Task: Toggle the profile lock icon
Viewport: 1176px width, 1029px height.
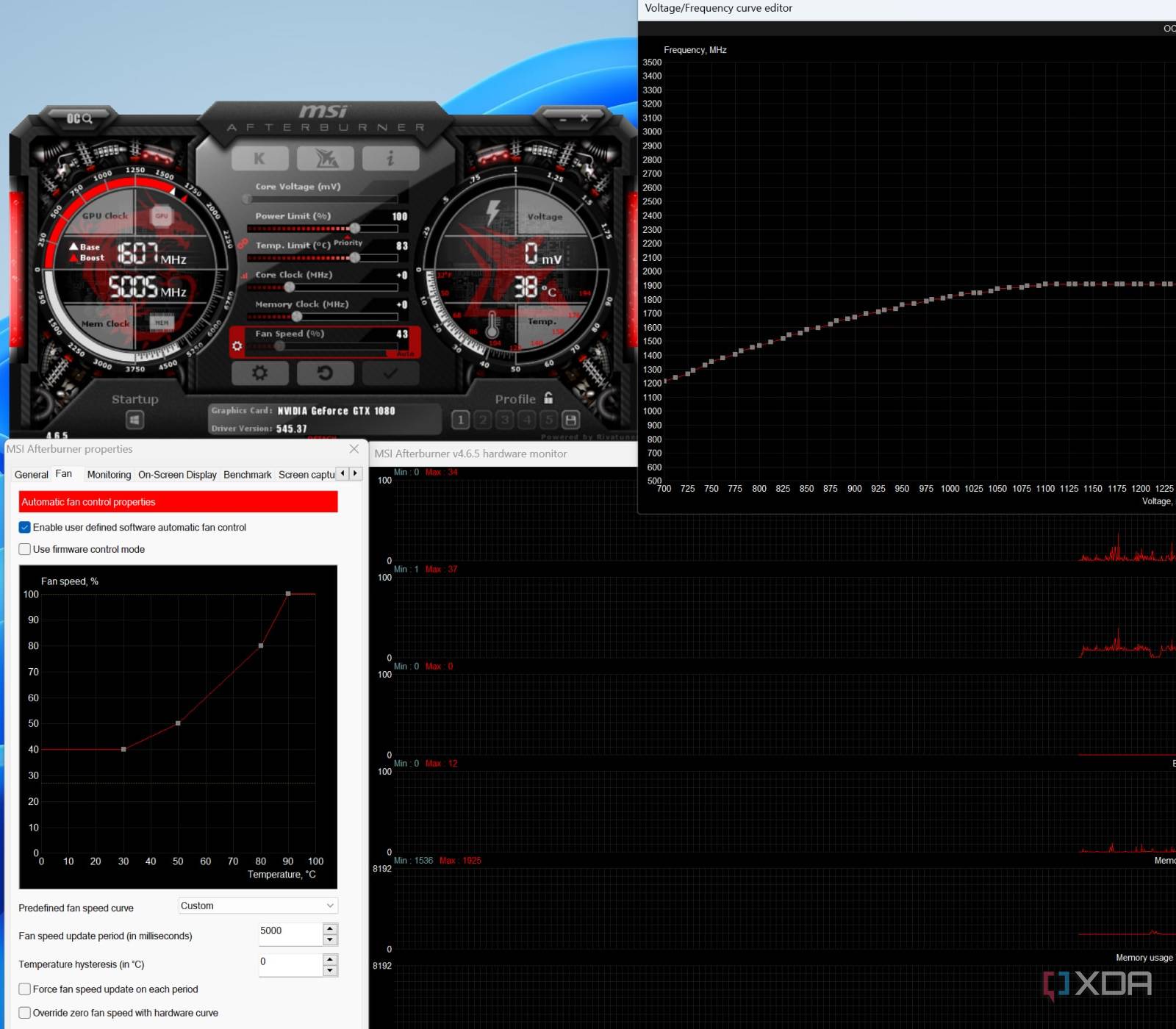Action: point(548,398)
